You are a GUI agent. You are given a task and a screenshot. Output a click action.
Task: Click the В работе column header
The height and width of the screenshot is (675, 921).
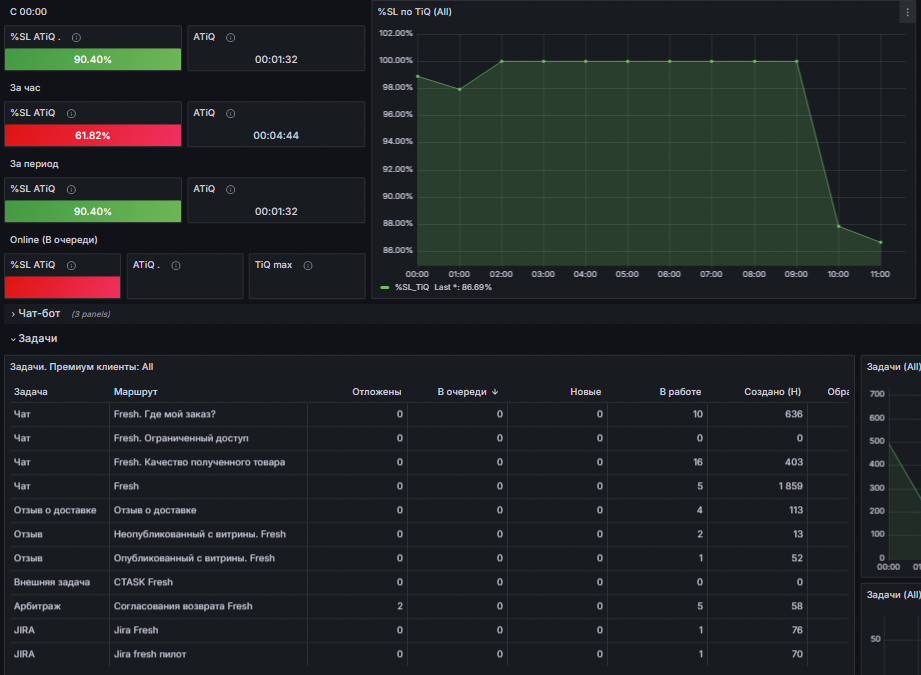pyautogui.click(x=680, y=392)
